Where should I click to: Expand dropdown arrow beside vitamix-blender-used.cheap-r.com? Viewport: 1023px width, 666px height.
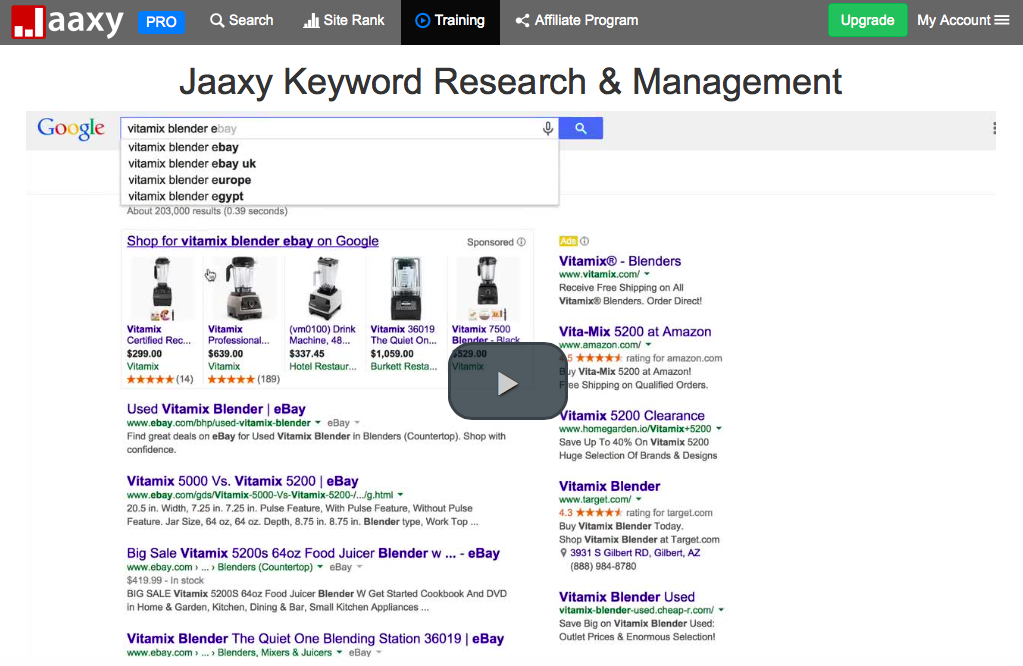click(721, 610)
